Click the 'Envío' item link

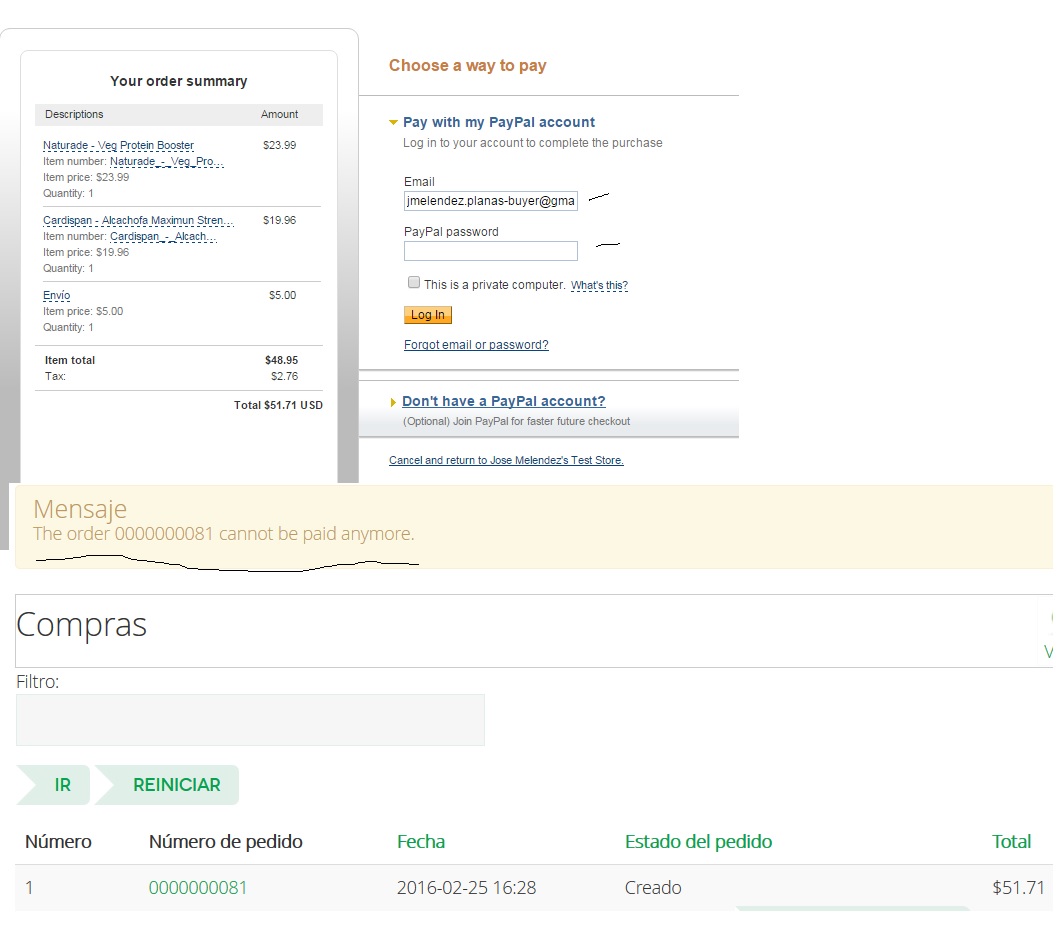(57, 295)
